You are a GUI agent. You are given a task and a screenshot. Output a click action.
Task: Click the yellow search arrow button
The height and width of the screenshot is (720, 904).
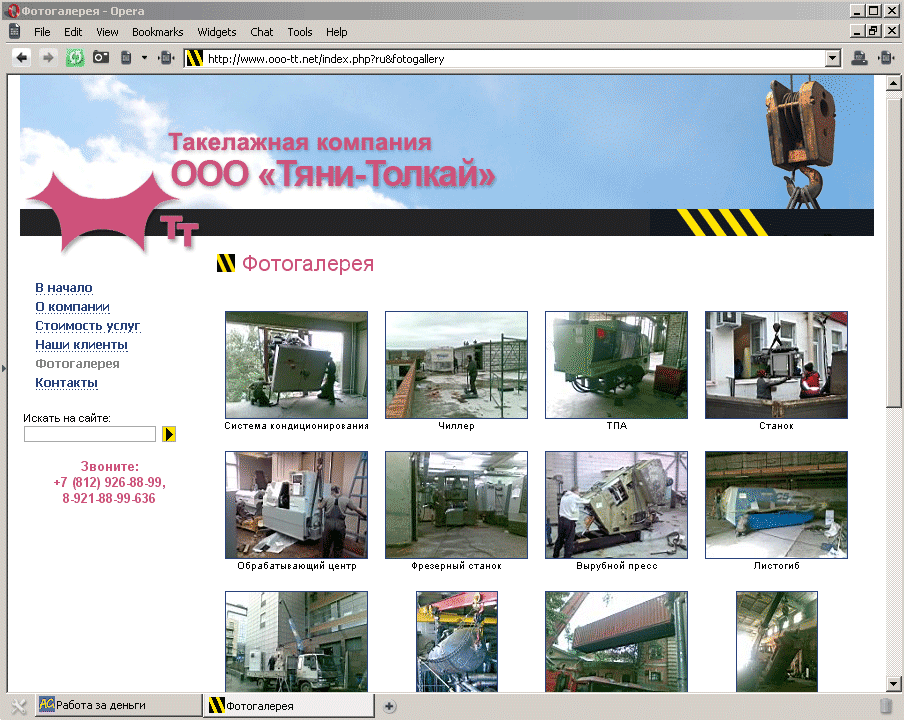pos(169,434)
